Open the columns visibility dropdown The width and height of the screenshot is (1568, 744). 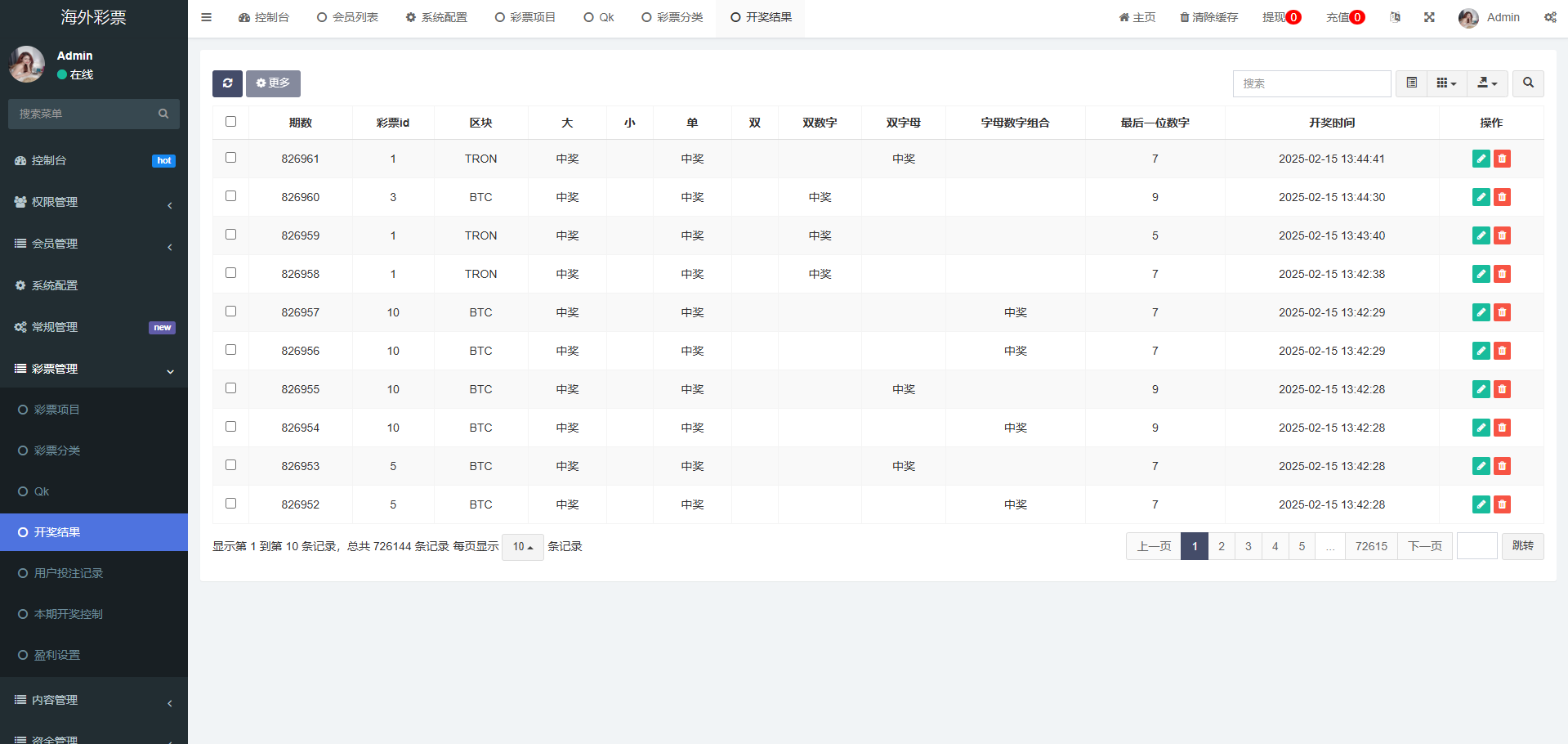click(x=1446, y=83)
